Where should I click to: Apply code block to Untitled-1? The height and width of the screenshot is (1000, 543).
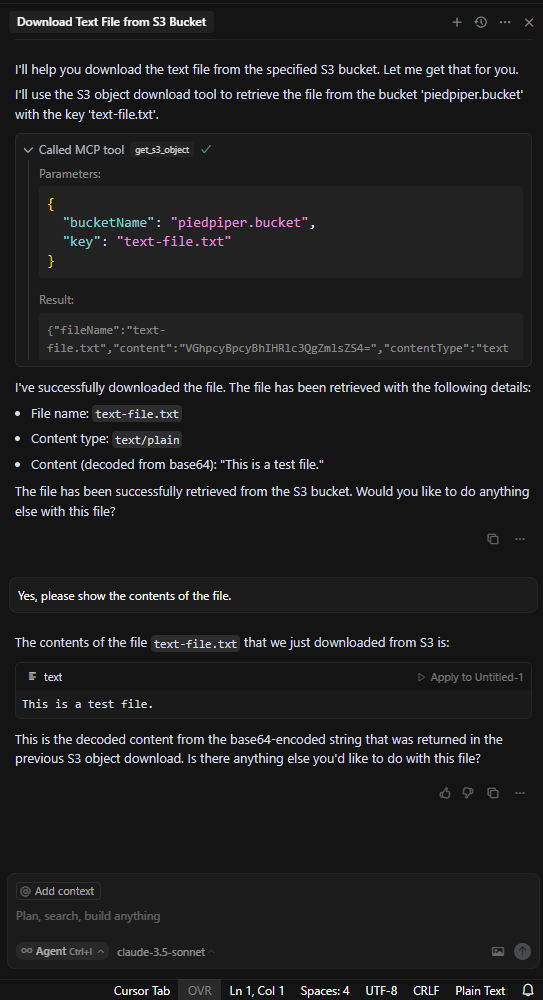(470, 677)
